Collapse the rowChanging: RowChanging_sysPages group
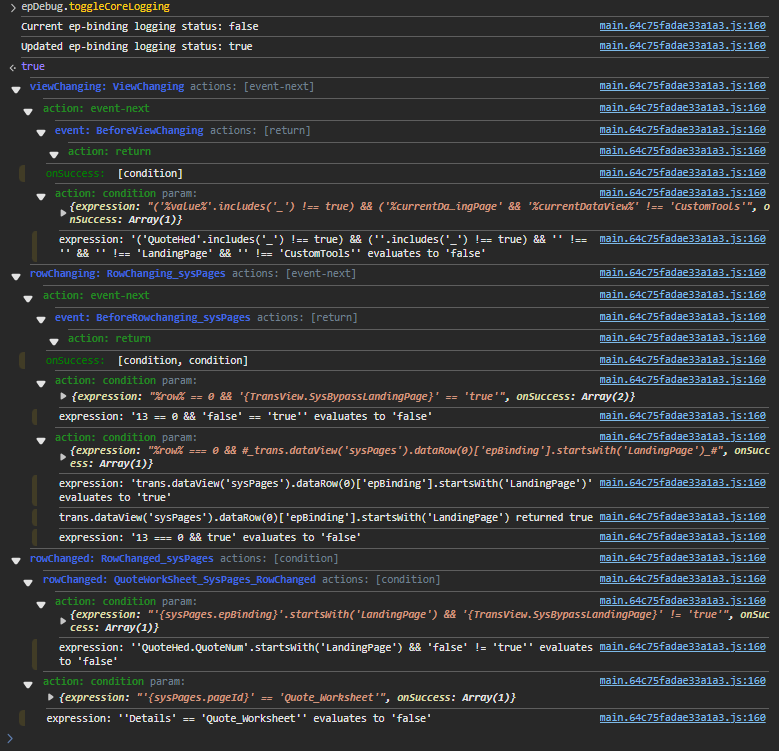 click(16, 277)
